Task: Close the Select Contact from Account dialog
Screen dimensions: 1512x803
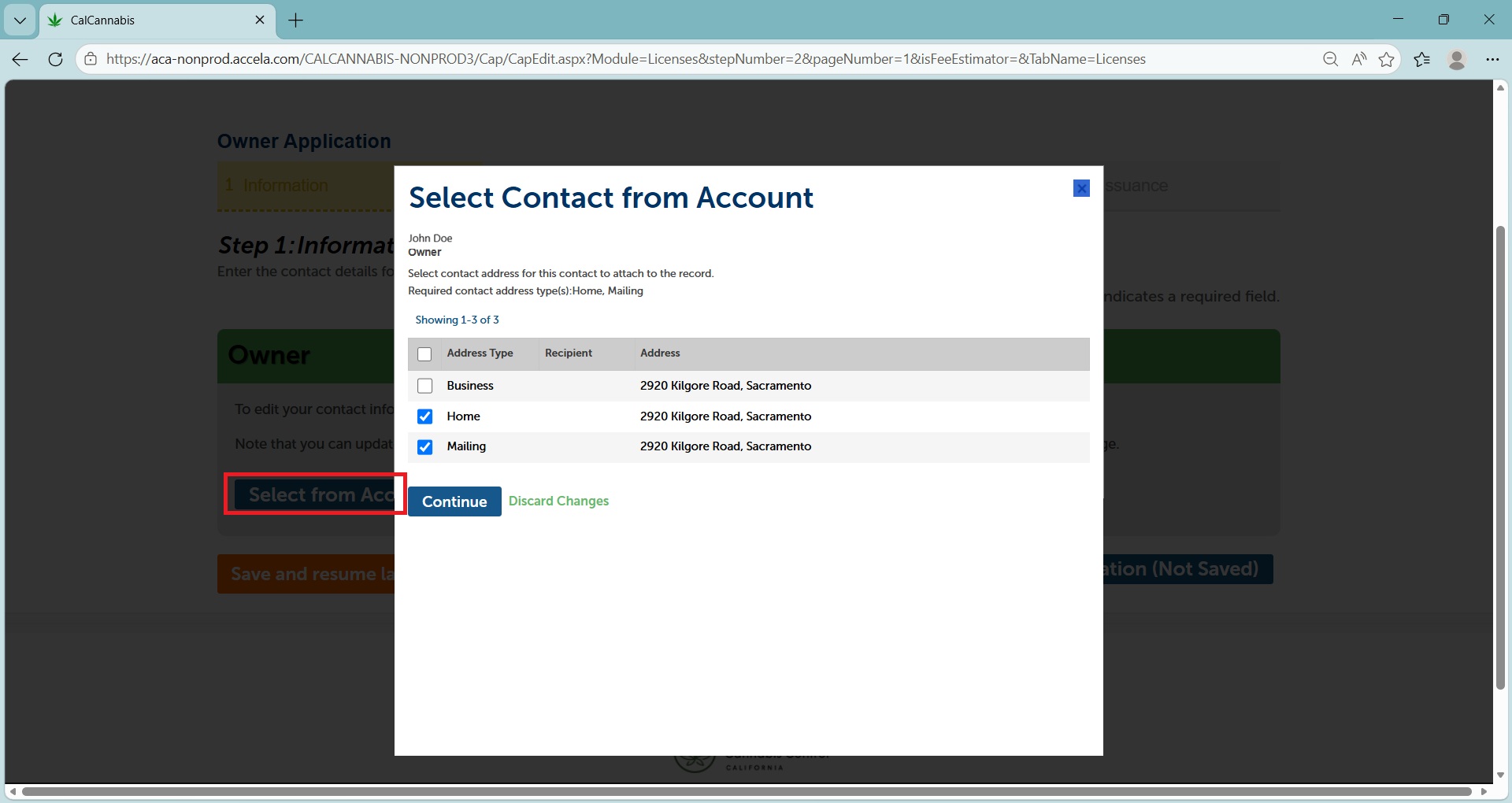Action: pos(1081,188)
